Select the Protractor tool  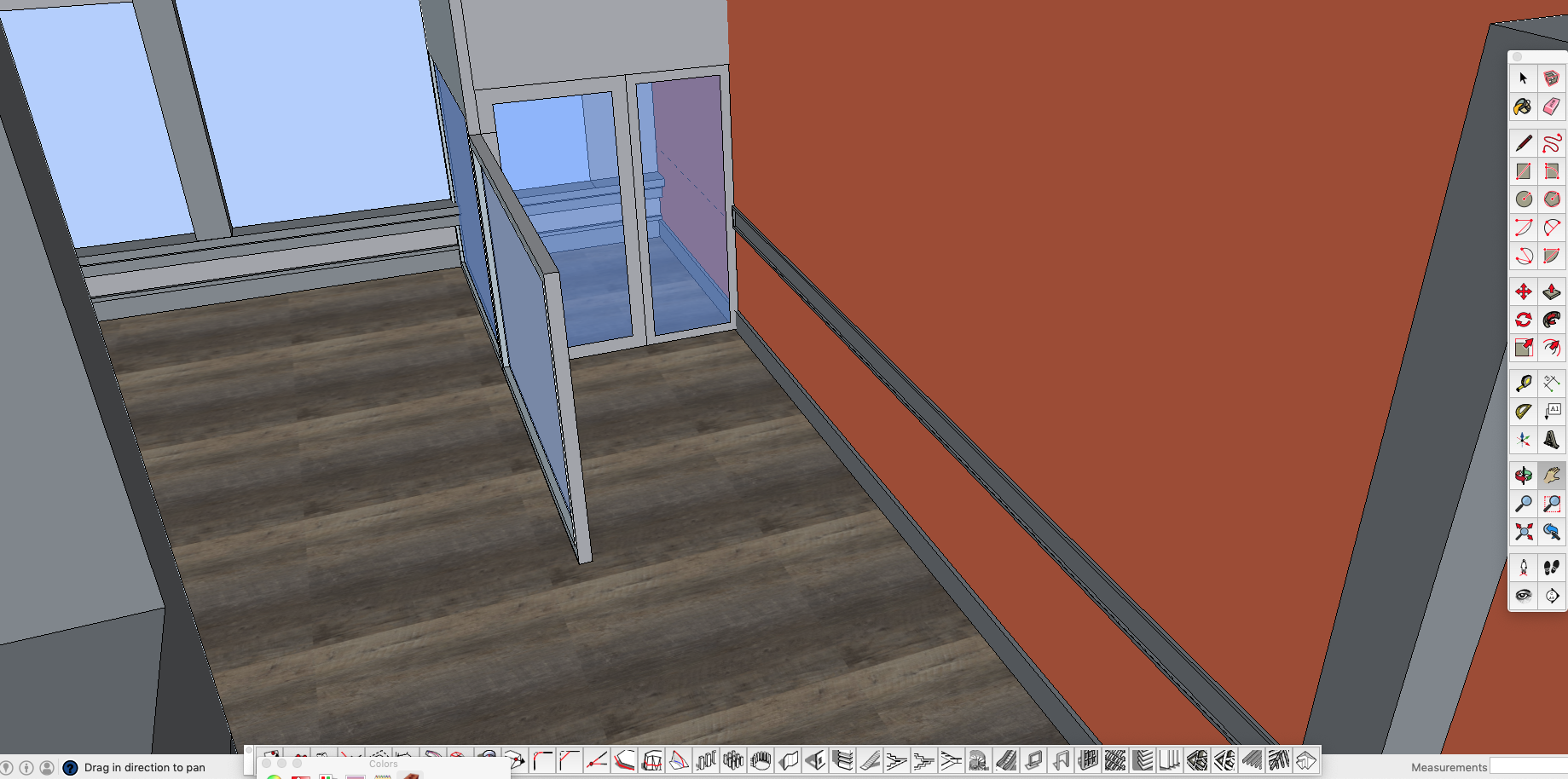tap(1524, 413)
